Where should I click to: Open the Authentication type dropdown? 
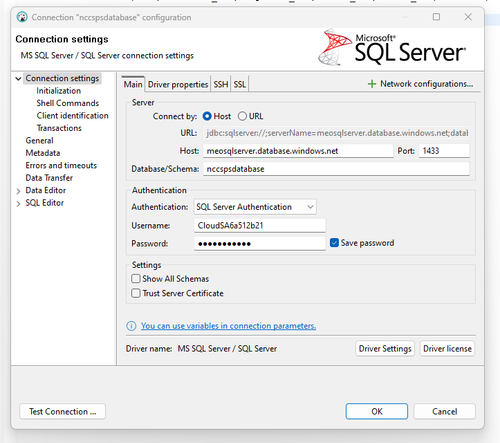(x=255, y=207)
